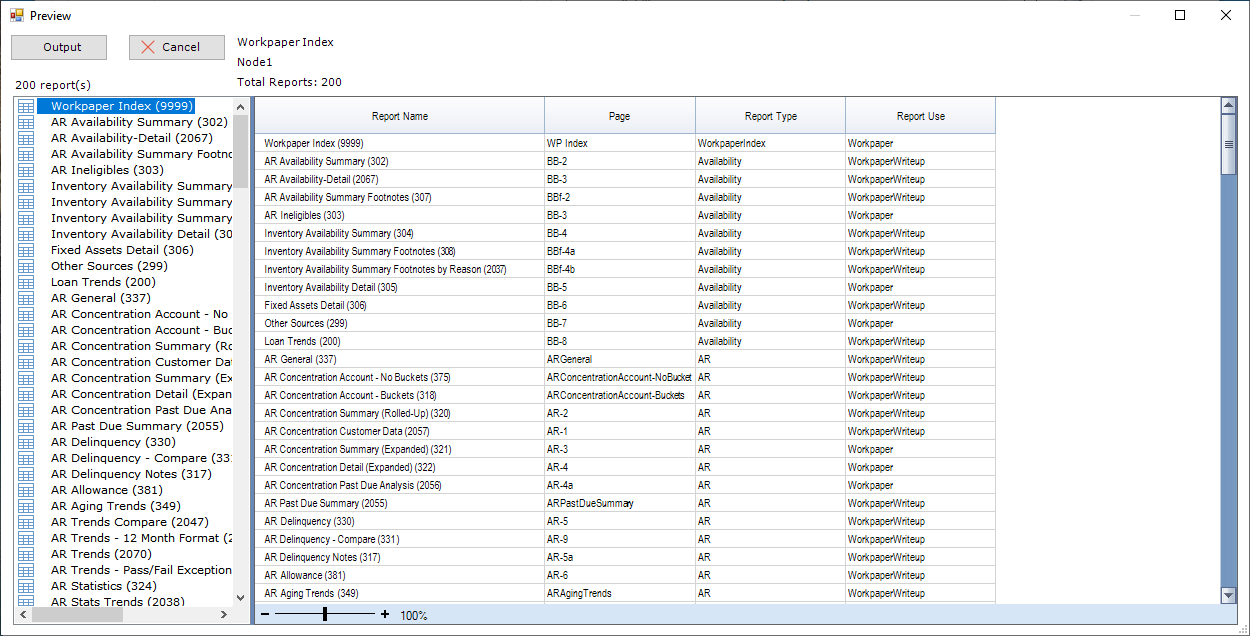
Task: Click the icon beside AR Statistics (324)
Action: point(26,586)
